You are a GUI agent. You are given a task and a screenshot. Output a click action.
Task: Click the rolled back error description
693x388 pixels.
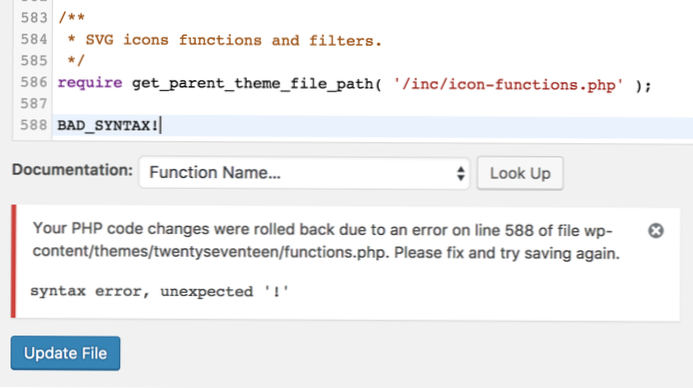326,241
